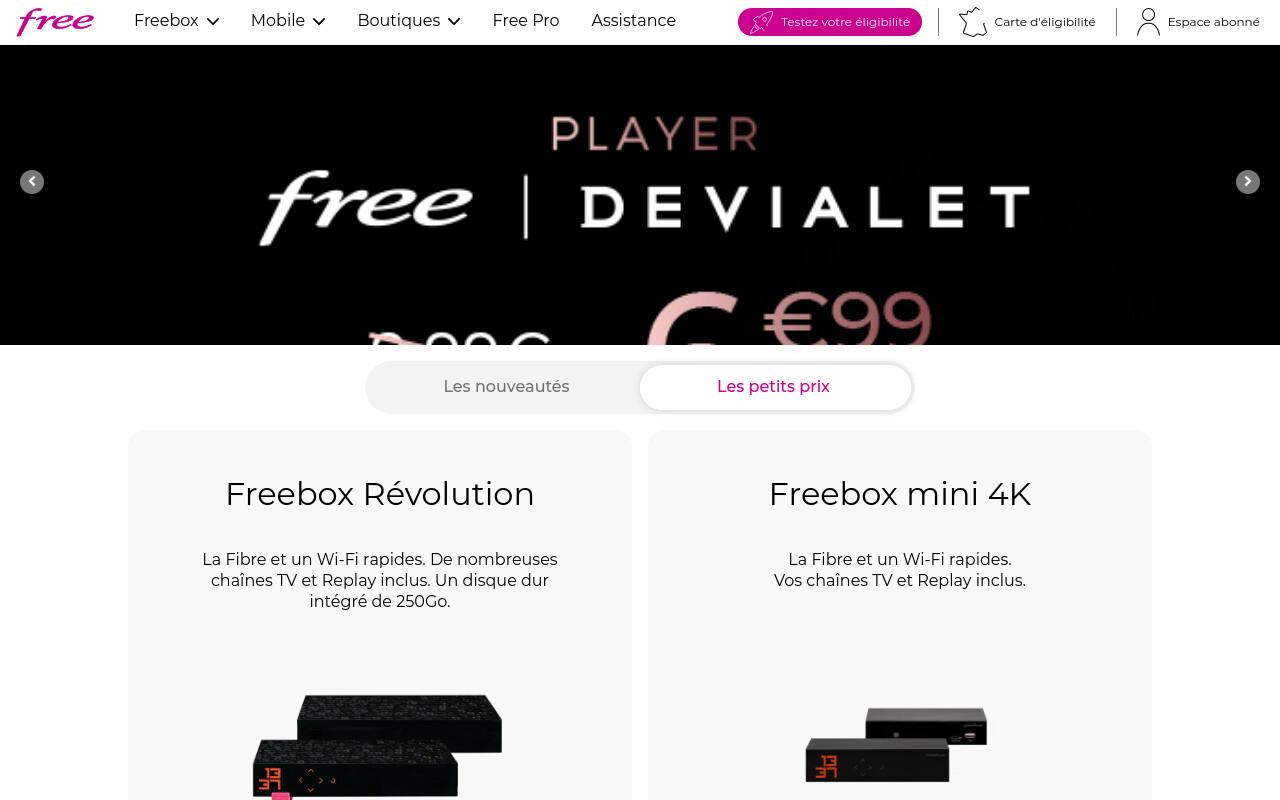1280x800 pixels.
Task: Expand the Freebox dropdown chevron
Action: click(x=212, y=21)
